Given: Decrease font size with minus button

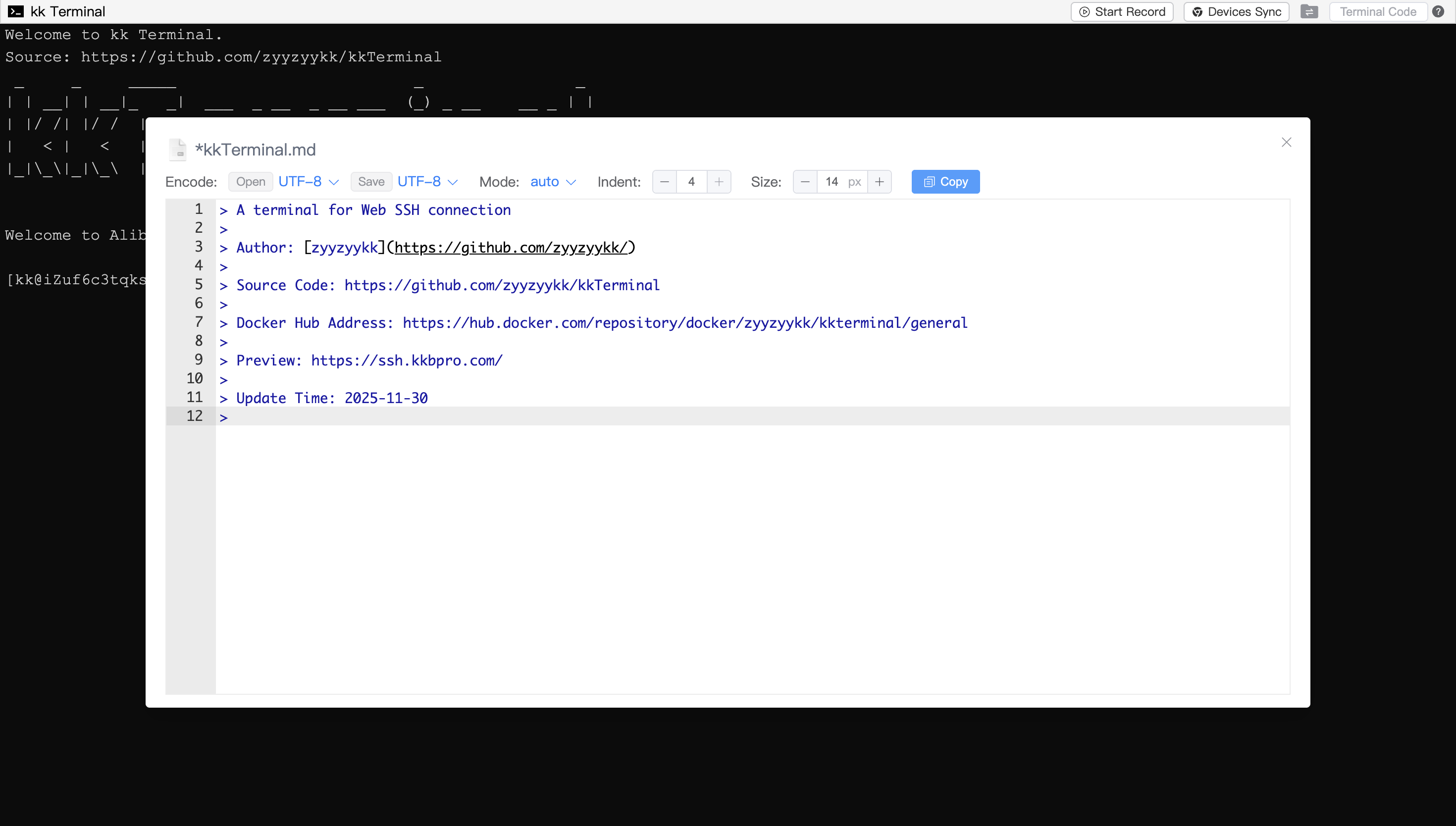Looking at the screenshot, I should [804, 182].
